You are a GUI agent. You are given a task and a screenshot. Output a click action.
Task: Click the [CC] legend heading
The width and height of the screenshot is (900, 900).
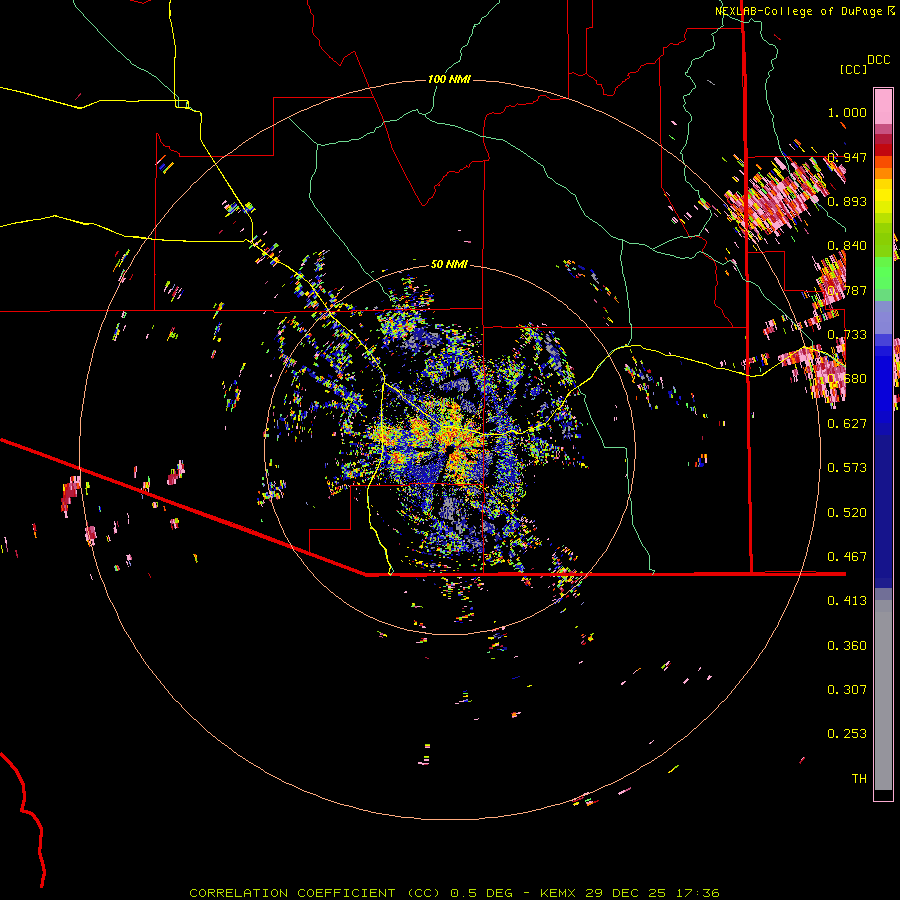[x=853, y=69]
